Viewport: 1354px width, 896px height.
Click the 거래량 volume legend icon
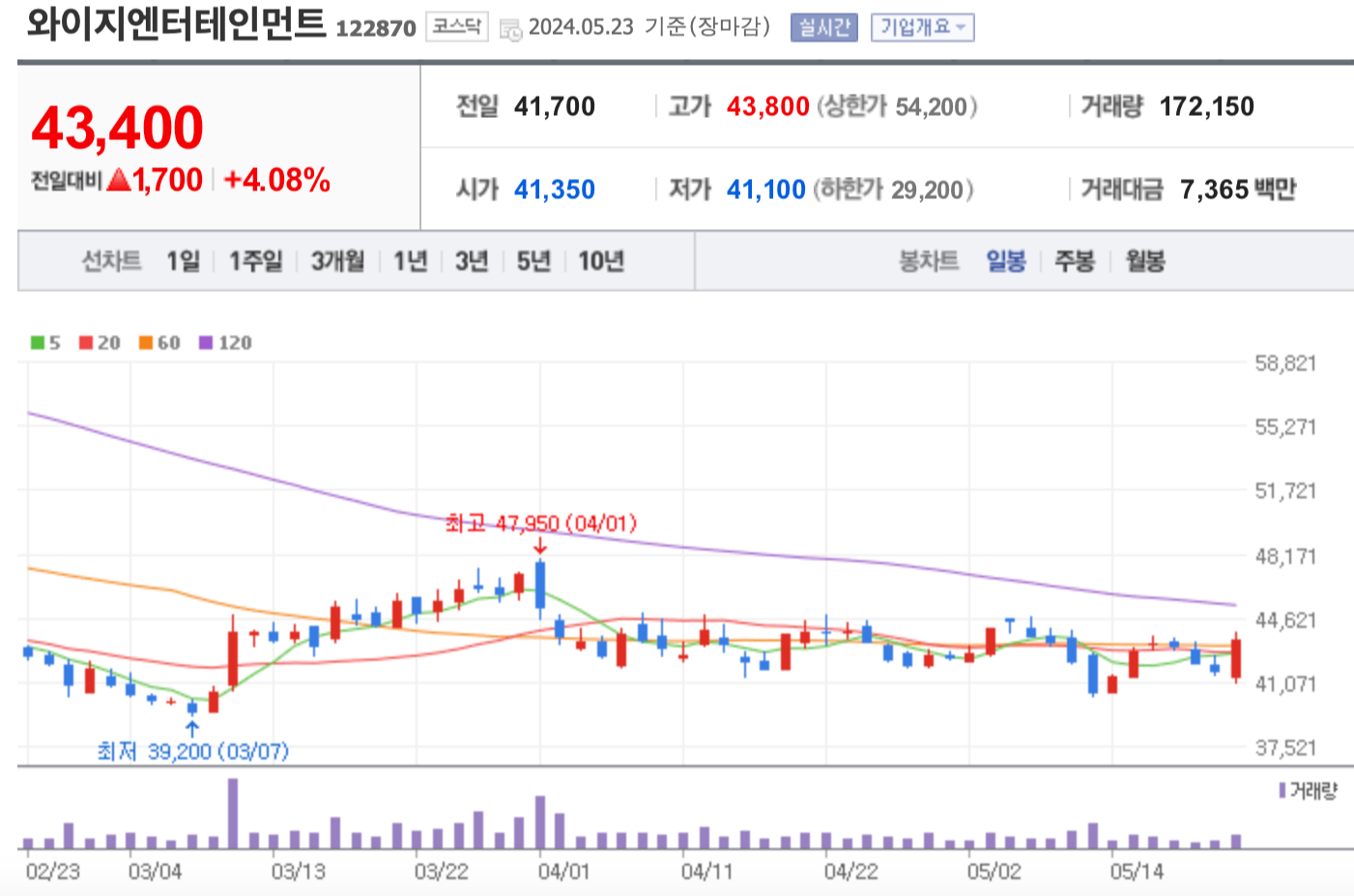1282,791
